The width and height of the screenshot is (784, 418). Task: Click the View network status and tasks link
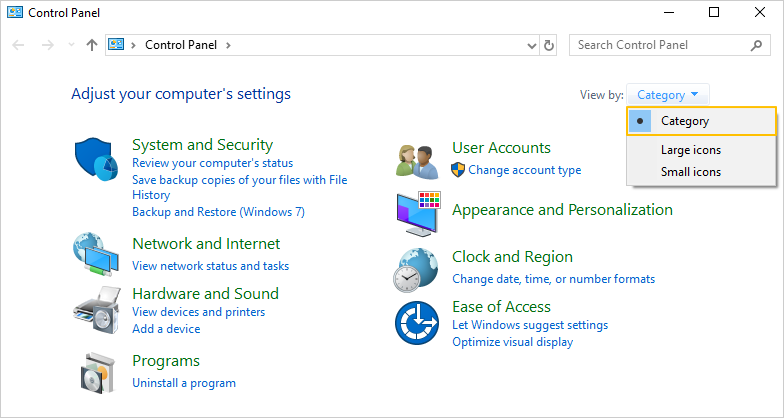pyautogui.click(x=210, y=266)
